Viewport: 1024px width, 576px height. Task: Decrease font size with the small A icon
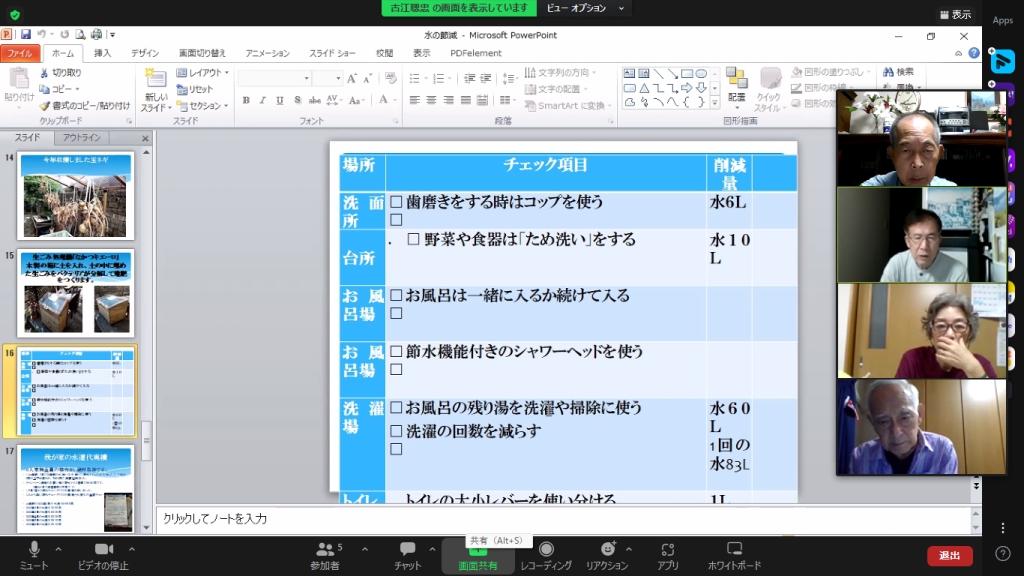(368, 78)
